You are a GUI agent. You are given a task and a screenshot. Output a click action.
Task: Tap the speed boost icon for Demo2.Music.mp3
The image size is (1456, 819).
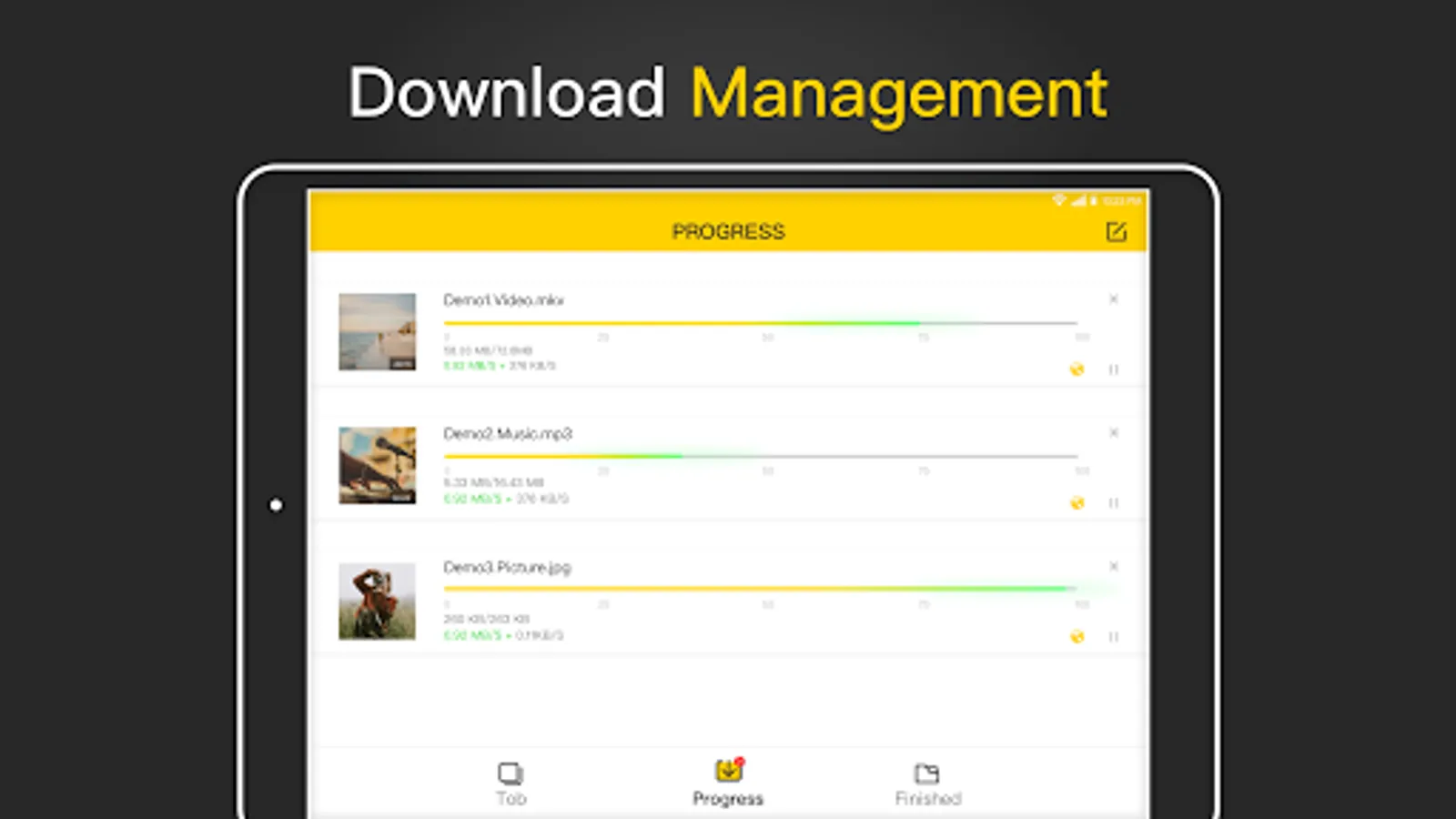(1077, 502)
